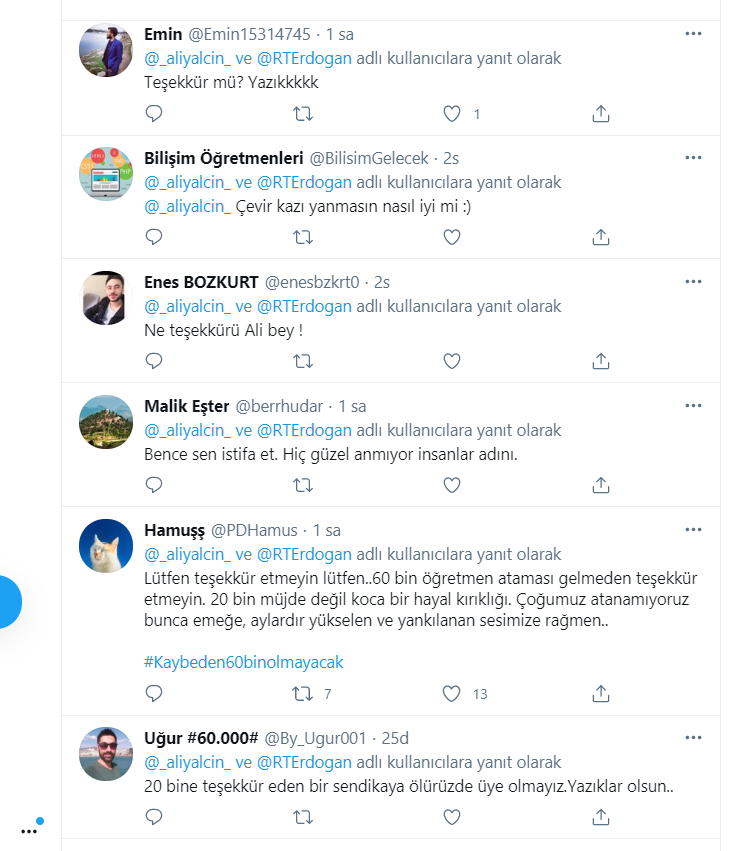Like Hamuşş's tweet with 13 likes
Image resolution: width=747 pixels, height=851 pixels.
point(452,693)
